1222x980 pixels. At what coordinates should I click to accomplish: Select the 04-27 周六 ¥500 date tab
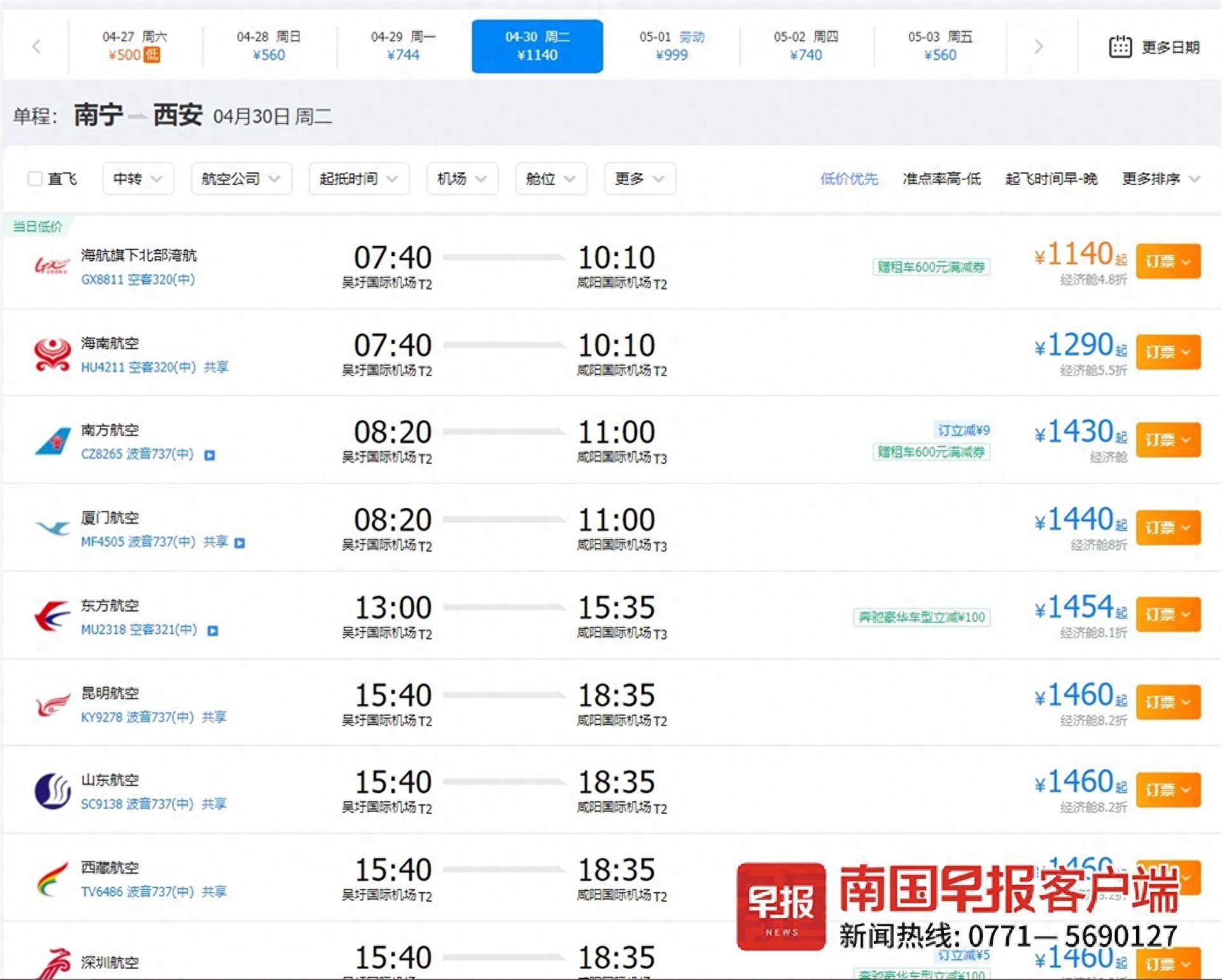tap(135, 46)
